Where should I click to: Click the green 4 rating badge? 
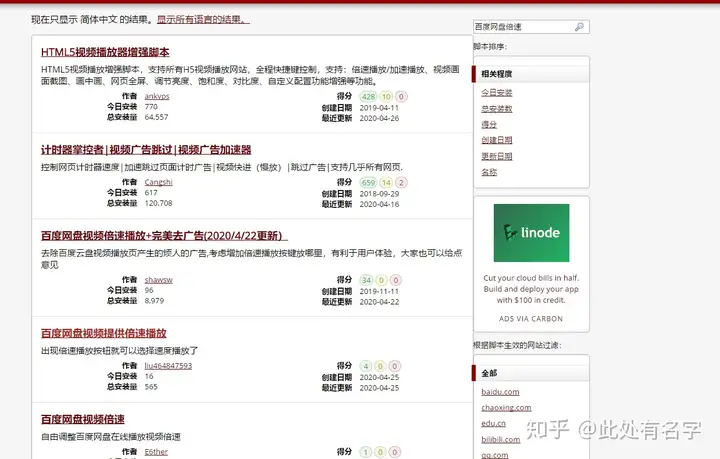coord(366,366)
